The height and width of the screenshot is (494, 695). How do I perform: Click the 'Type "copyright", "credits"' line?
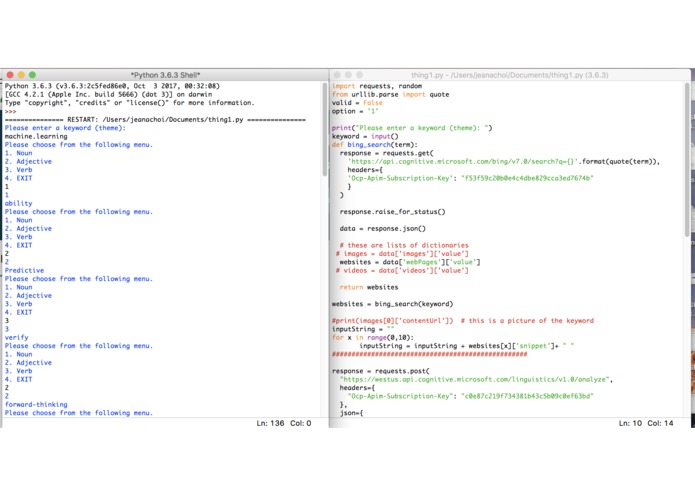[129, 103]
